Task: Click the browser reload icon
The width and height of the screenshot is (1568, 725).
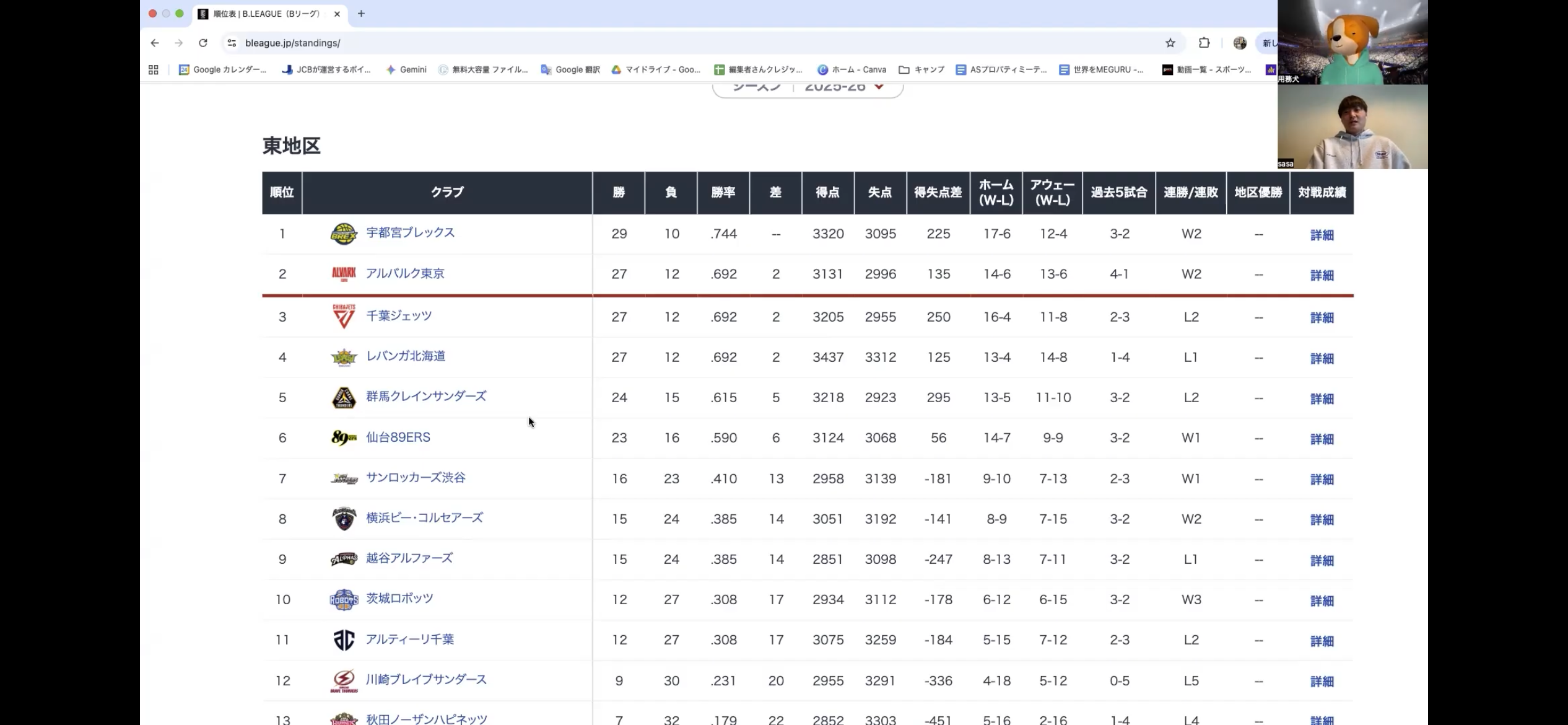Action: (x=203, y=43)
